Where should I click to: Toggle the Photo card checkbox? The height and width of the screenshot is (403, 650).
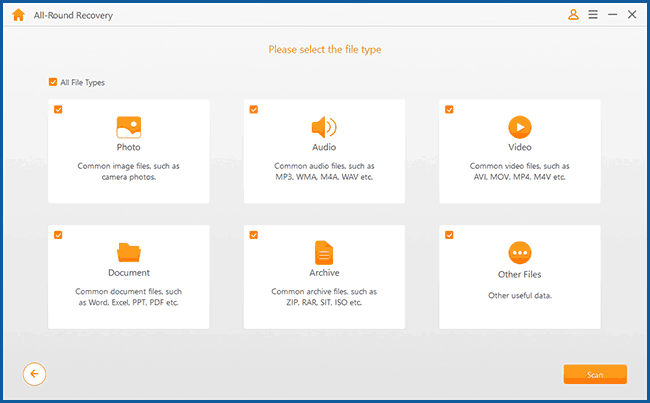(58, 110)
